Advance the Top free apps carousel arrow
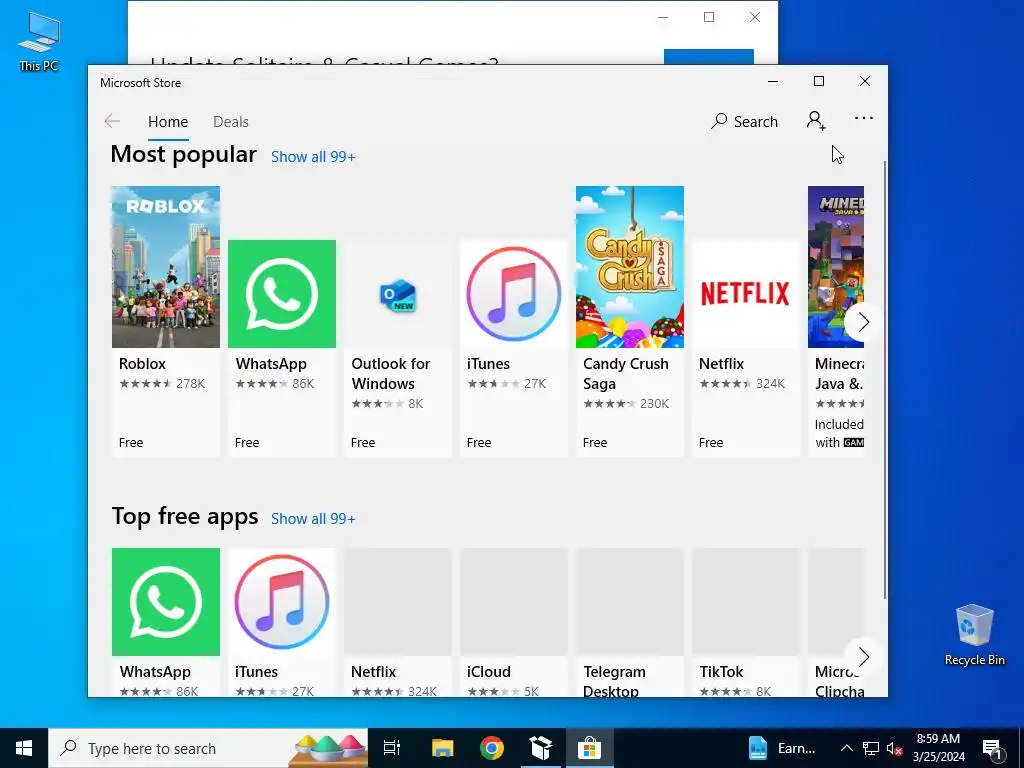The width and height of the screenshot is (1024, 768). point(863,656)
